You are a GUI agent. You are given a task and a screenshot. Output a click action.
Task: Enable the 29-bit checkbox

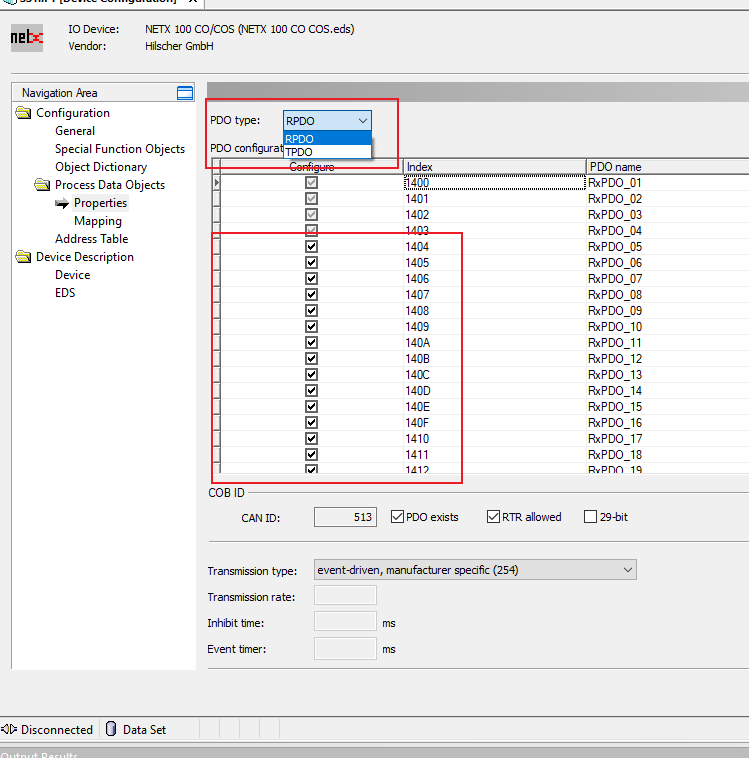(590, 517)
